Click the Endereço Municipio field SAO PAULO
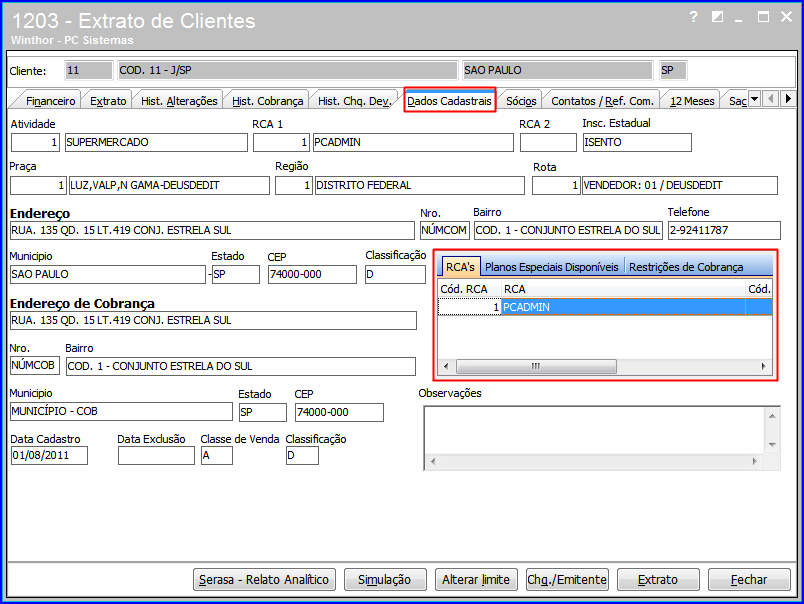 [x=108, y=274]
